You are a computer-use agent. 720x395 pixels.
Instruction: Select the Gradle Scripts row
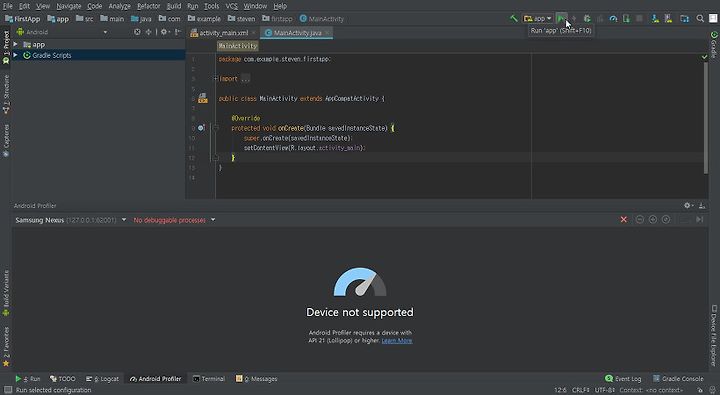pyautogui.click(x=98, y=55)
